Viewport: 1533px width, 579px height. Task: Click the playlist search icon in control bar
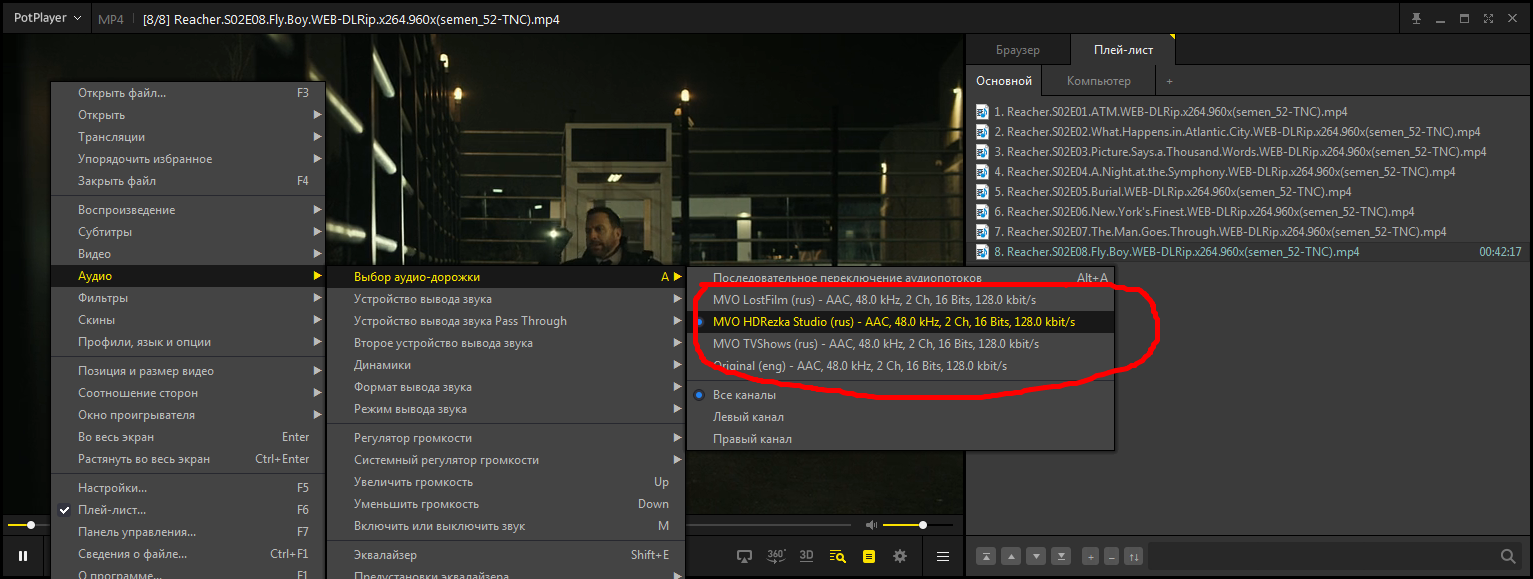pyautogui.click(x=838, y=556)
